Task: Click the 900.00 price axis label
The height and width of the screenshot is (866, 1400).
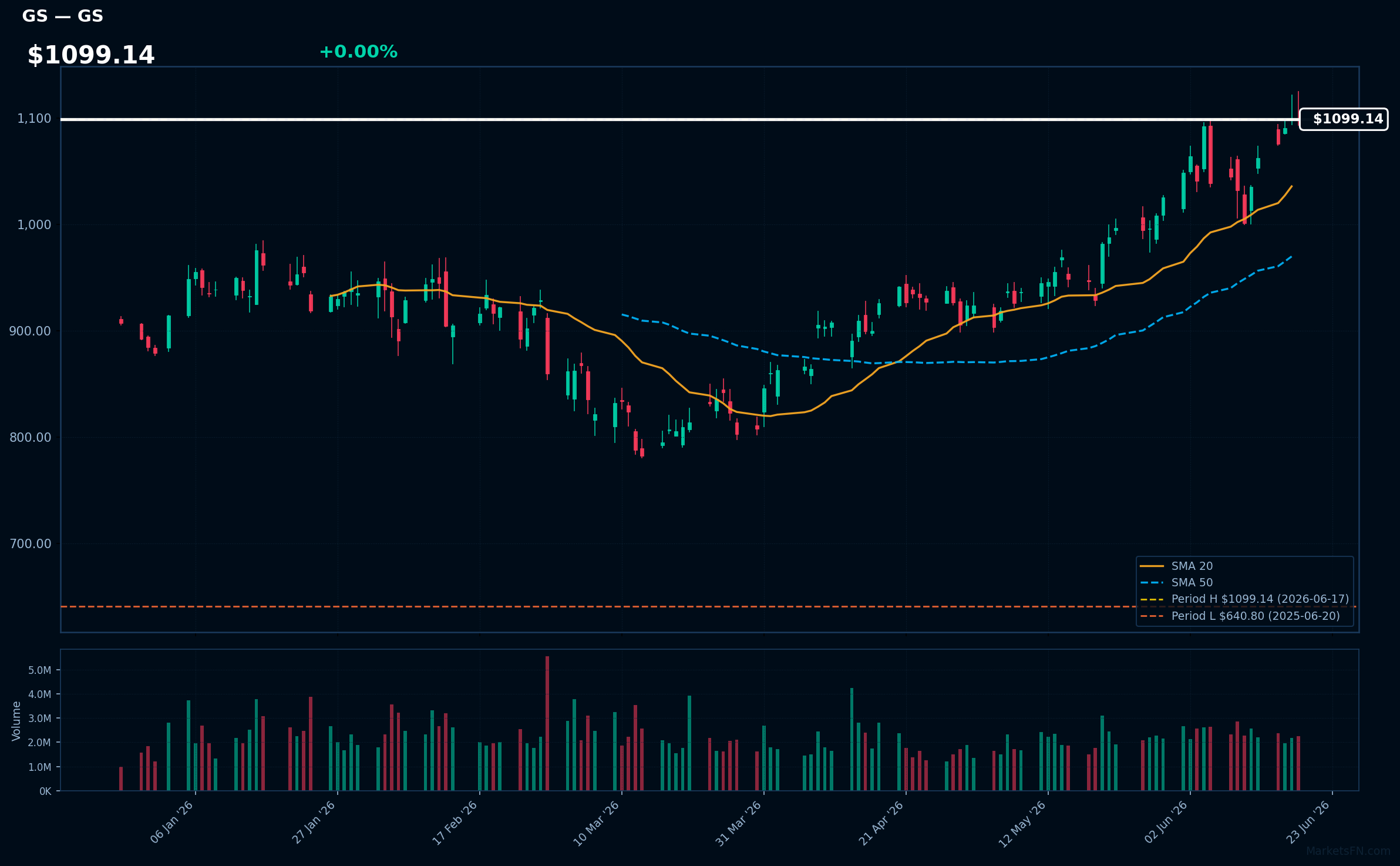Action: (x=31, y=331)
